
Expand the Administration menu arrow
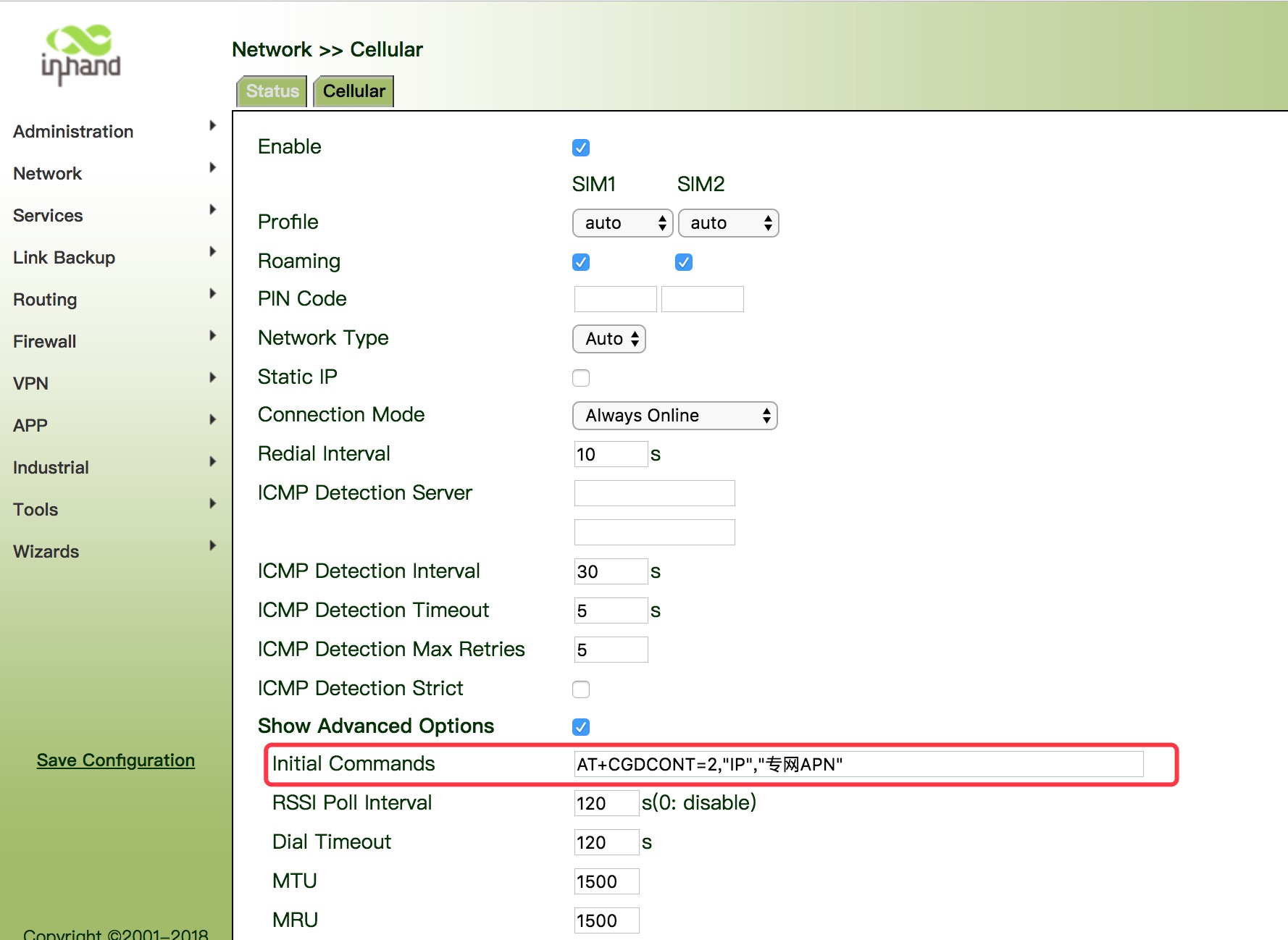(212, 126)
